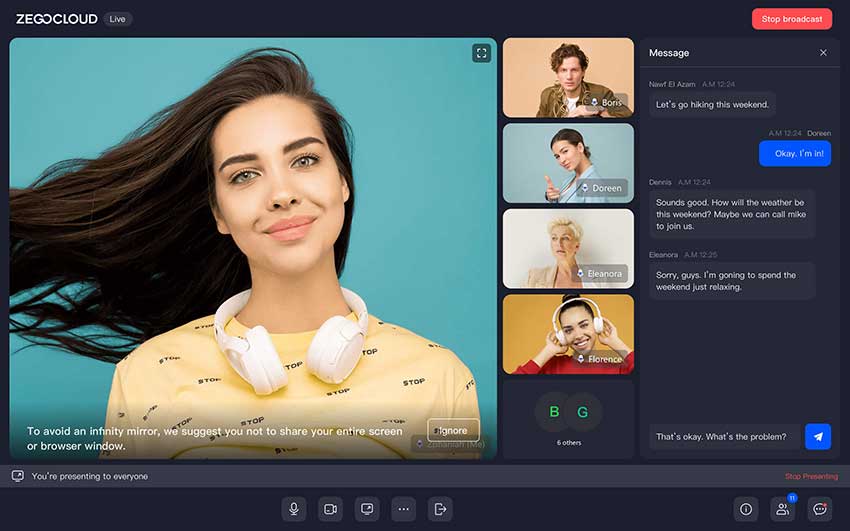Image resolution: width=850 pixels, height=531 pixels.
Task: Enter fullscreen on the main video
Action: (x=481, y=53)
